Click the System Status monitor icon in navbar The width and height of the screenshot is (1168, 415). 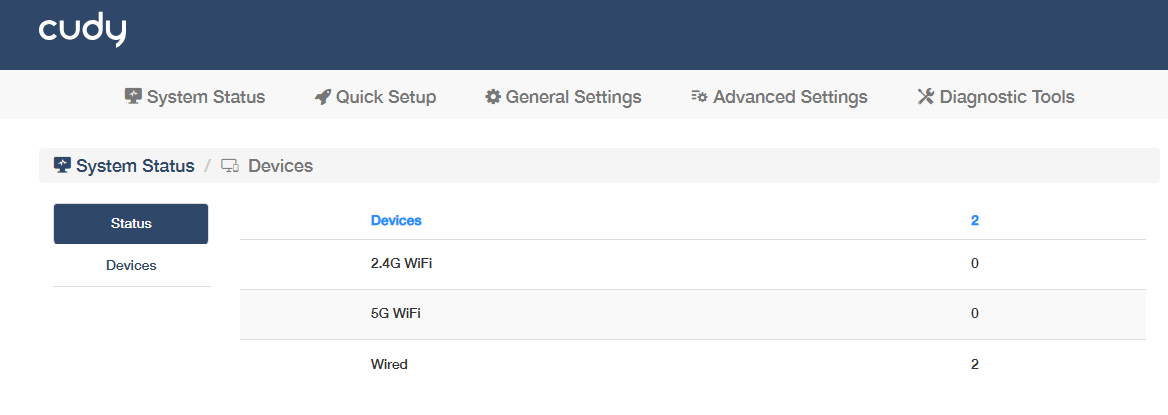click(x=133, y=96)
